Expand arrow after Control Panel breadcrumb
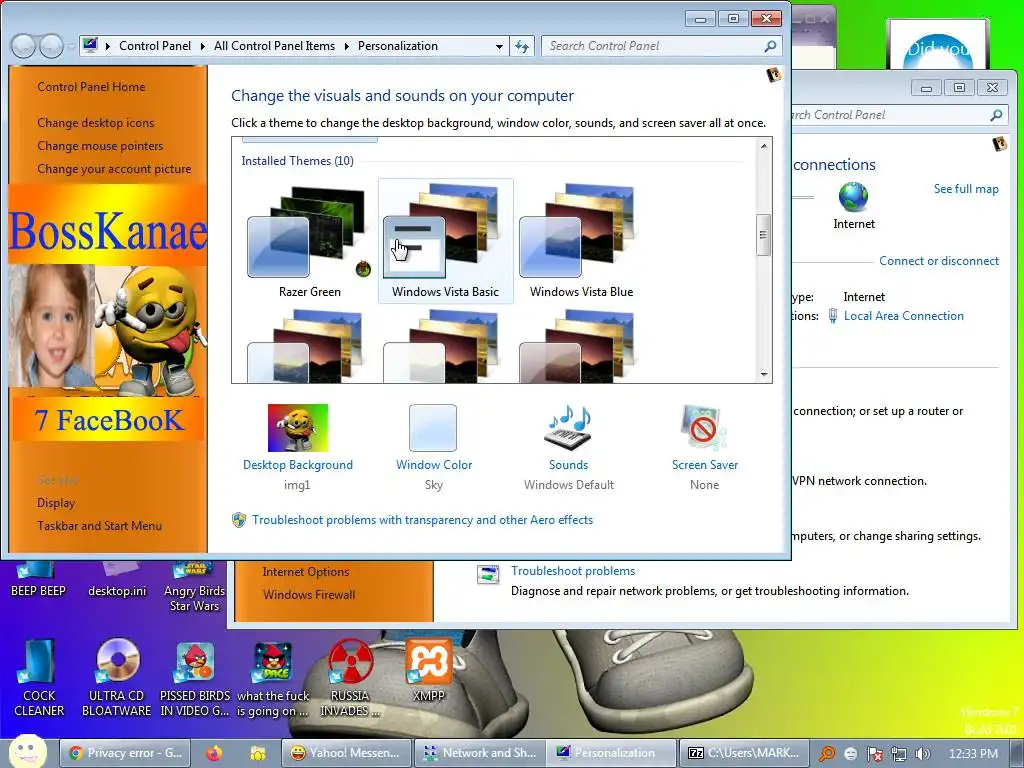1024x768 pixels. click(202, 46)
